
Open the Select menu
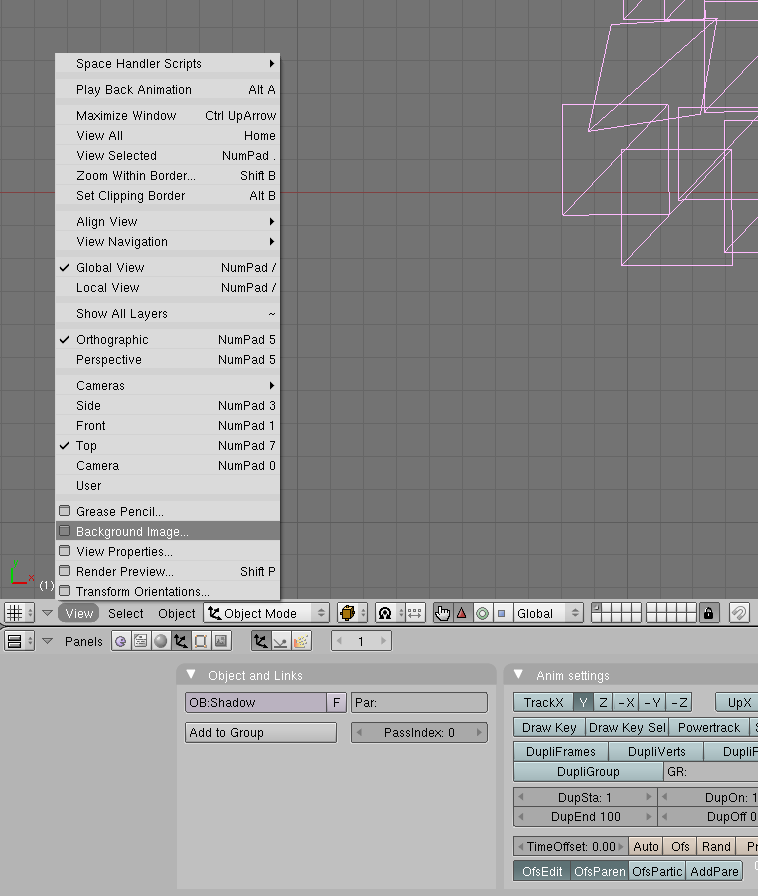(x=126, y=613)
